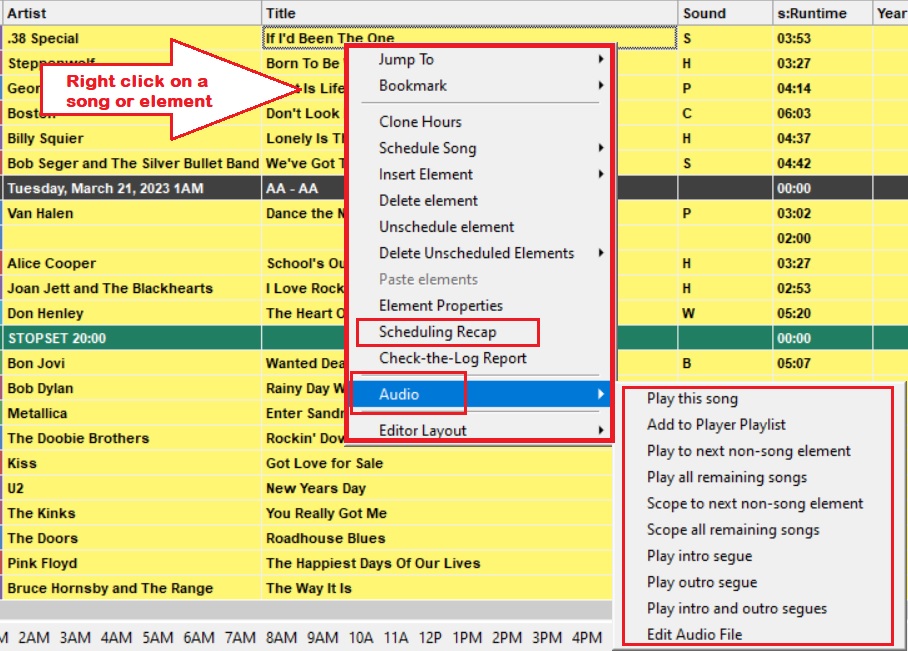Jump to 8AM on the hour timeline

click(281, 637)
